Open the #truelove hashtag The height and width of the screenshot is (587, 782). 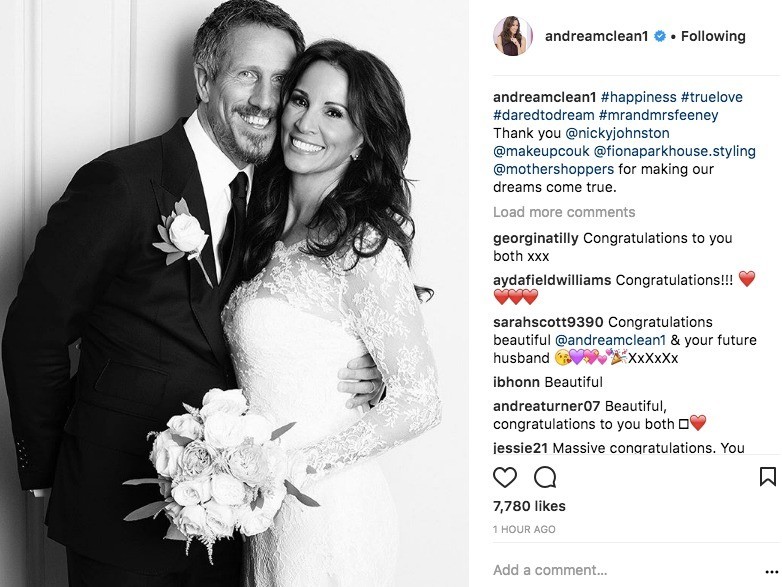coord(712,97)
